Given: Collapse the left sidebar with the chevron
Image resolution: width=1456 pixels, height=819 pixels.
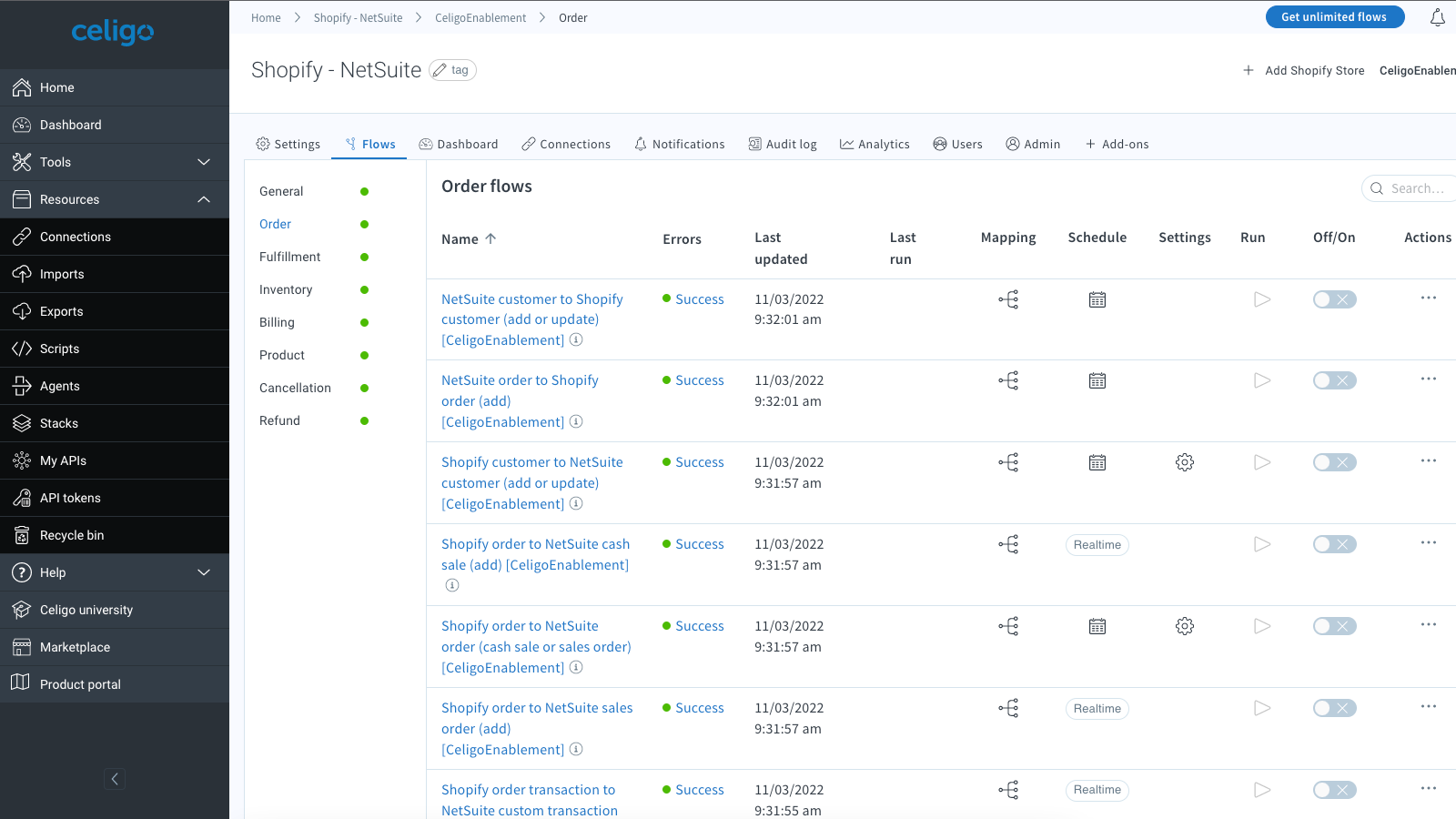Looking at the screenshot, I should pos(115,779).
